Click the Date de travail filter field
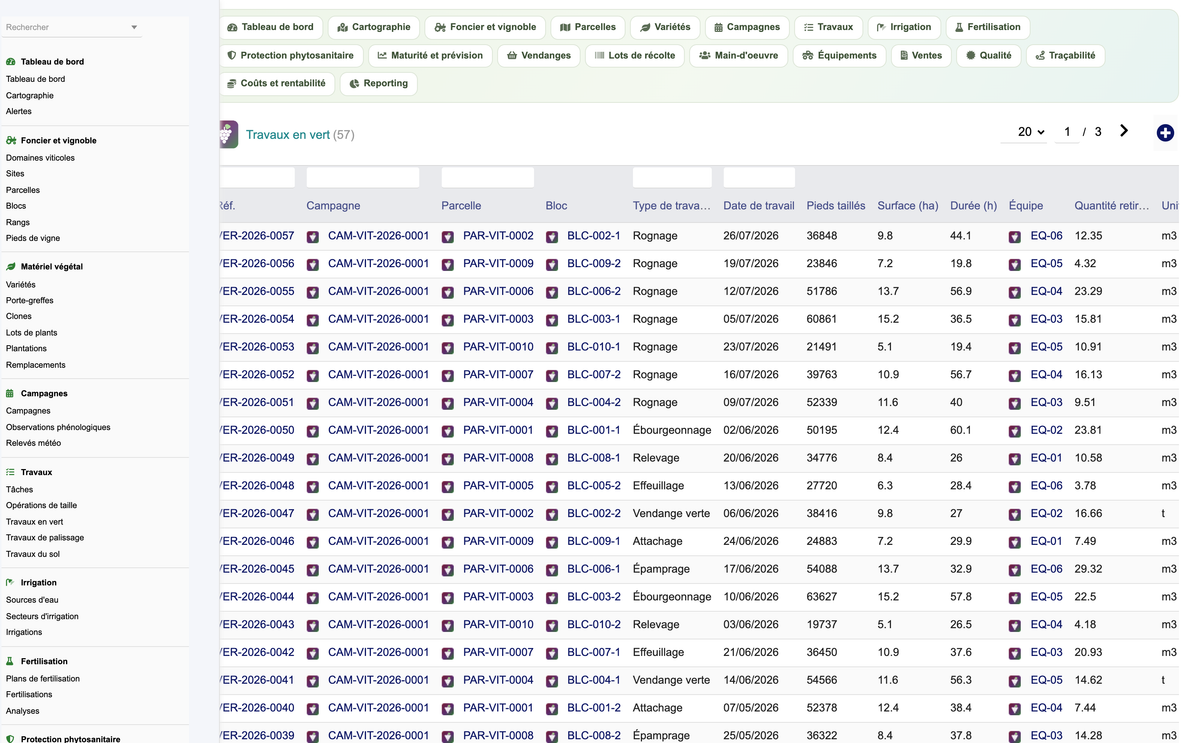This screenshot has height=743, width=1200. tap(759, 178)
